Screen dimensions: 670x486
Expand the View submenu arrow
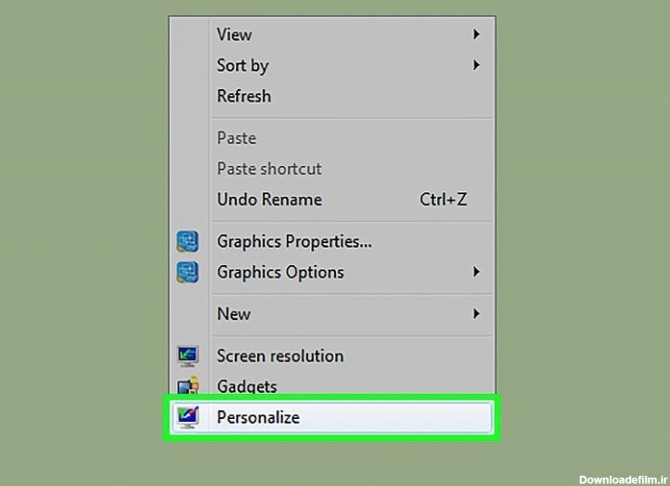(477, 34)
